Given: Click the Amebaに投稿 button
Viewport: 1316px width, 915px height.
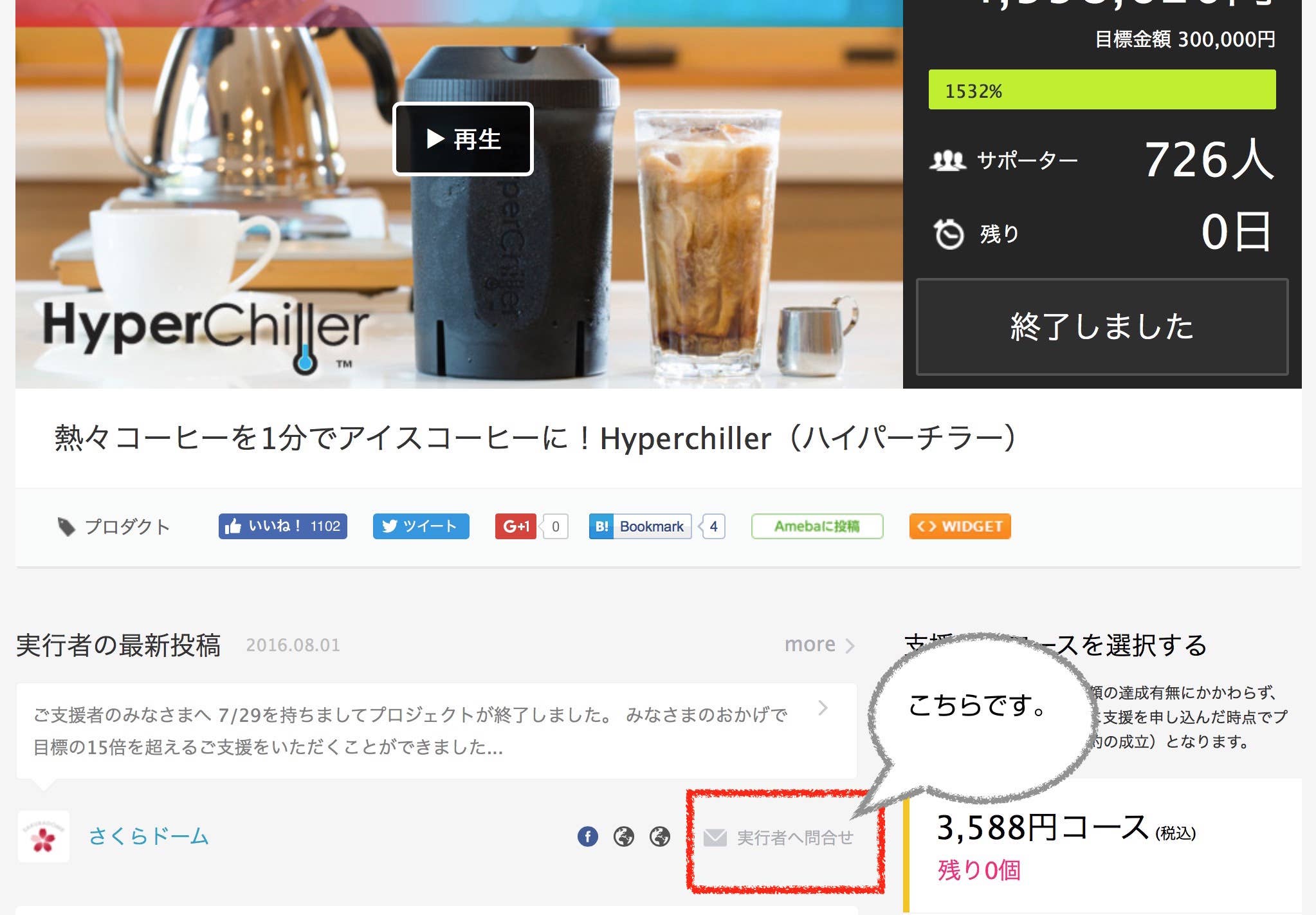Looking at the screenshot, I should tap(817, 526).
